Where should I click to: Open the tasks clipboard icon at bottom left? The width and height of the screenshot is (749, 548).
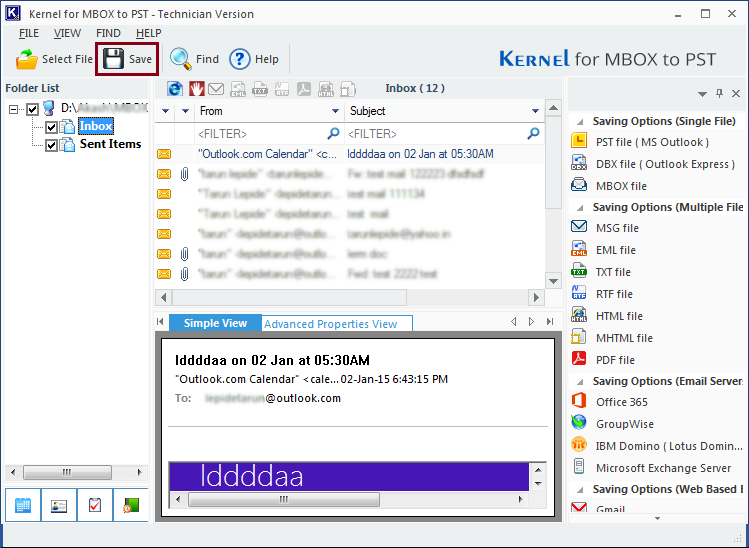tap(95, 505)
